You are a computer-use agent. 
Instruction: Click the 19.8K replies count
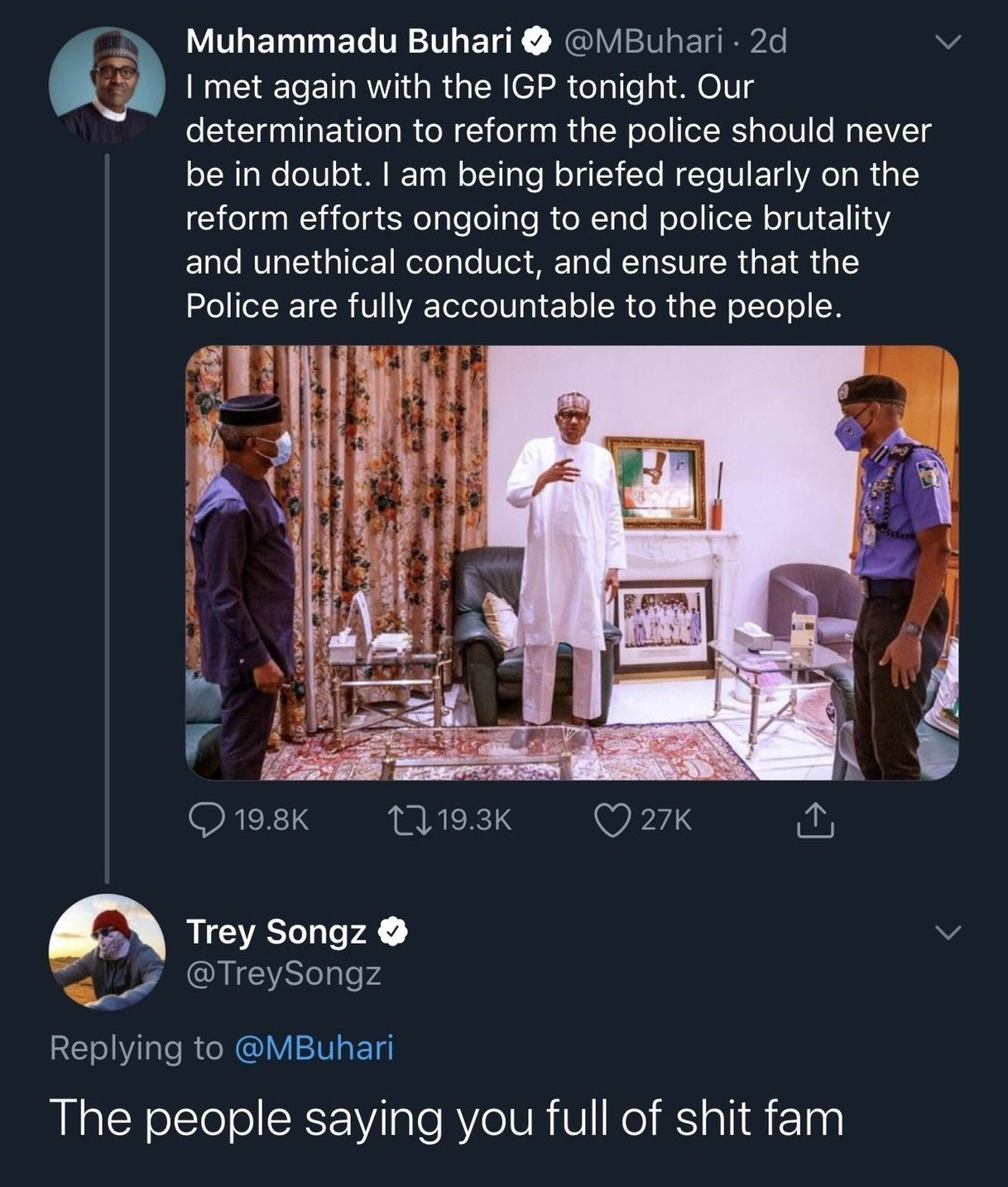[x=271, y=819]
